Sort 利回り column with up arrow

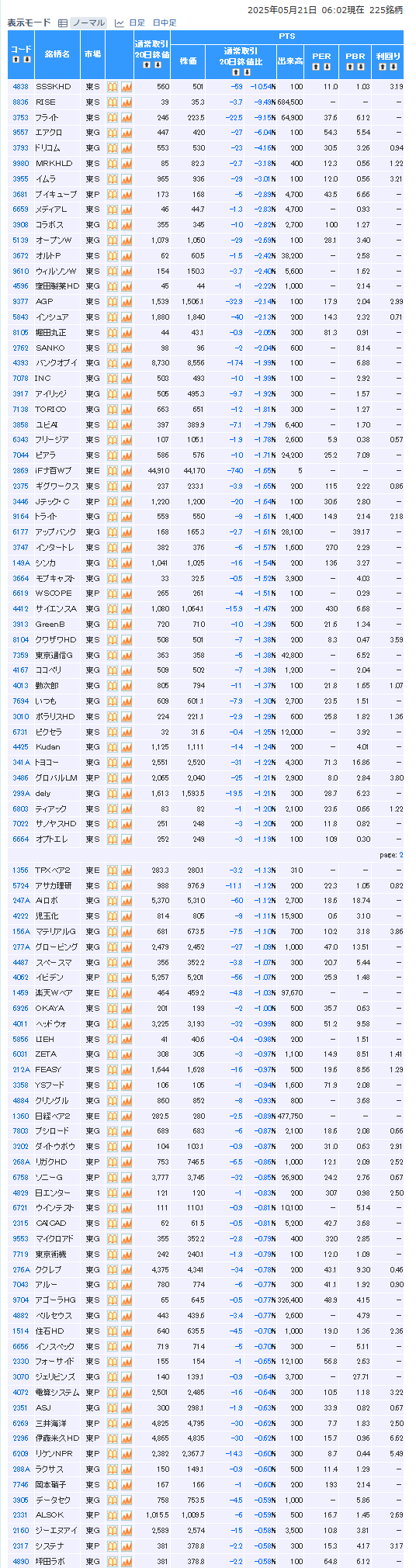(x=381, y=66)
